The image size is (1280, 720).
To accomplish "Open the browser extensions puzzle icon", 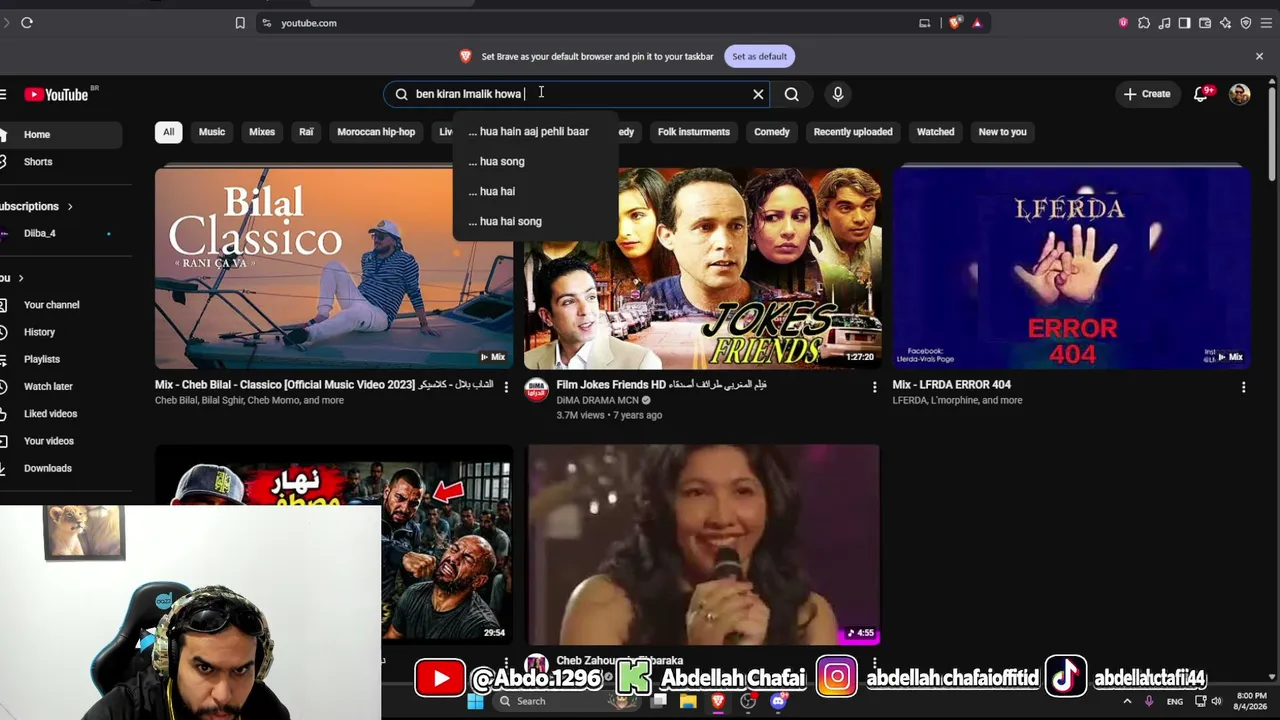I will (x=1144, y=23).
